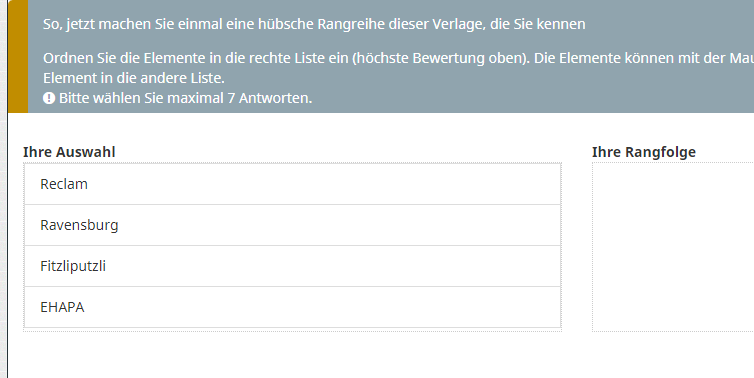
Task: Pick the EHAPA entry
Action: click(292, 307)
